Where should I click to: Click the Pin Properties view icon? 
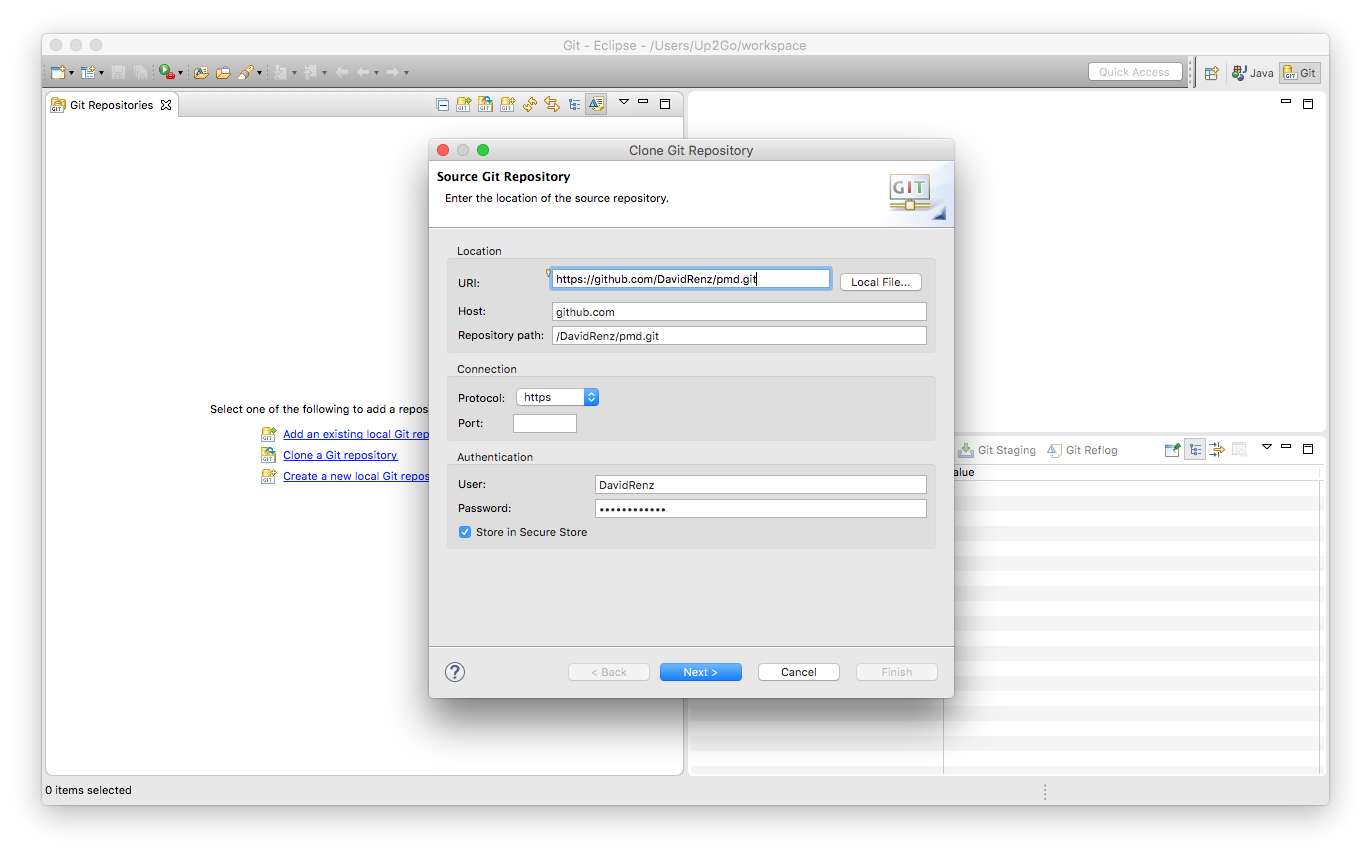[1173, 450]
